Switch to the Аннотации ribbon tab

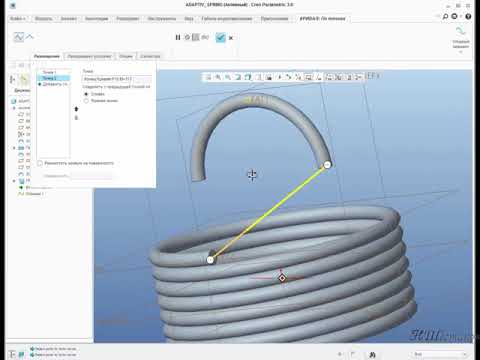pyautogui.click(x=97, y=19)
